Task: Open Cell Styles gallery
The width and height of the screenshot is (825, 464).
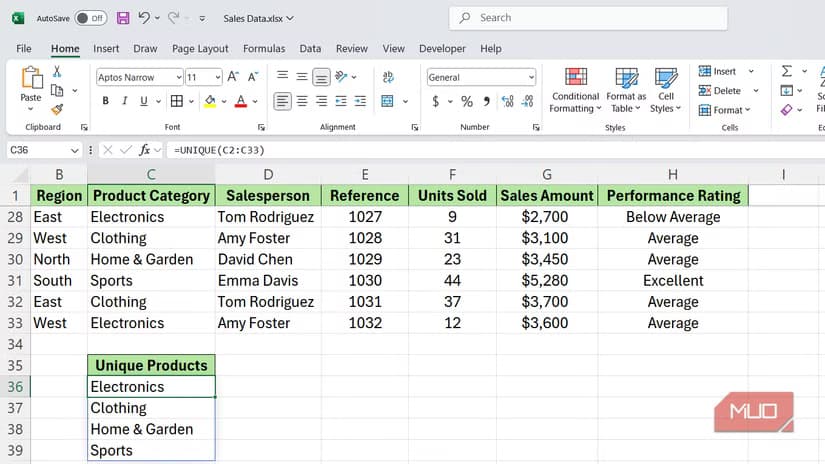Action: (x=666, y=90)
